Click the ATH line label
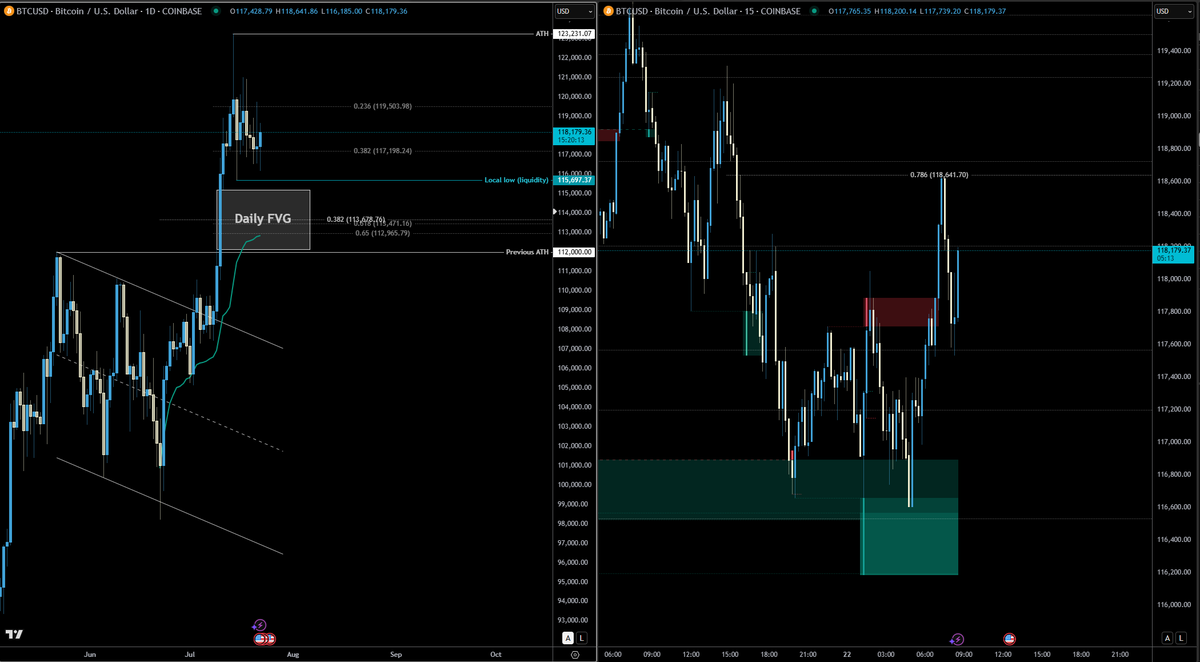Viewport: 1200px width, 662px height. click(542, 34)
